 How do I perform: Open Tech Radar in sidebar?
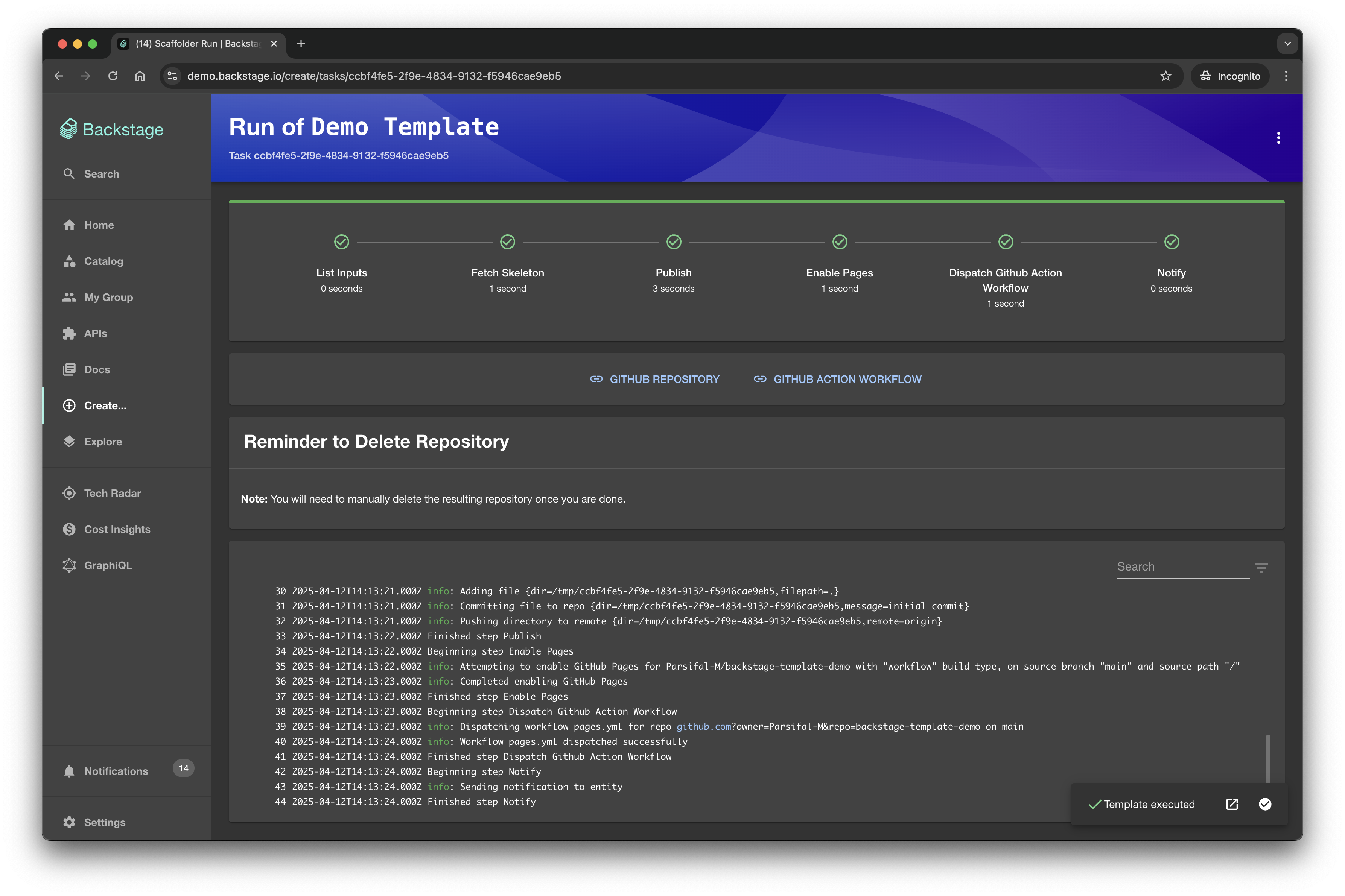(x=112, y=493)
